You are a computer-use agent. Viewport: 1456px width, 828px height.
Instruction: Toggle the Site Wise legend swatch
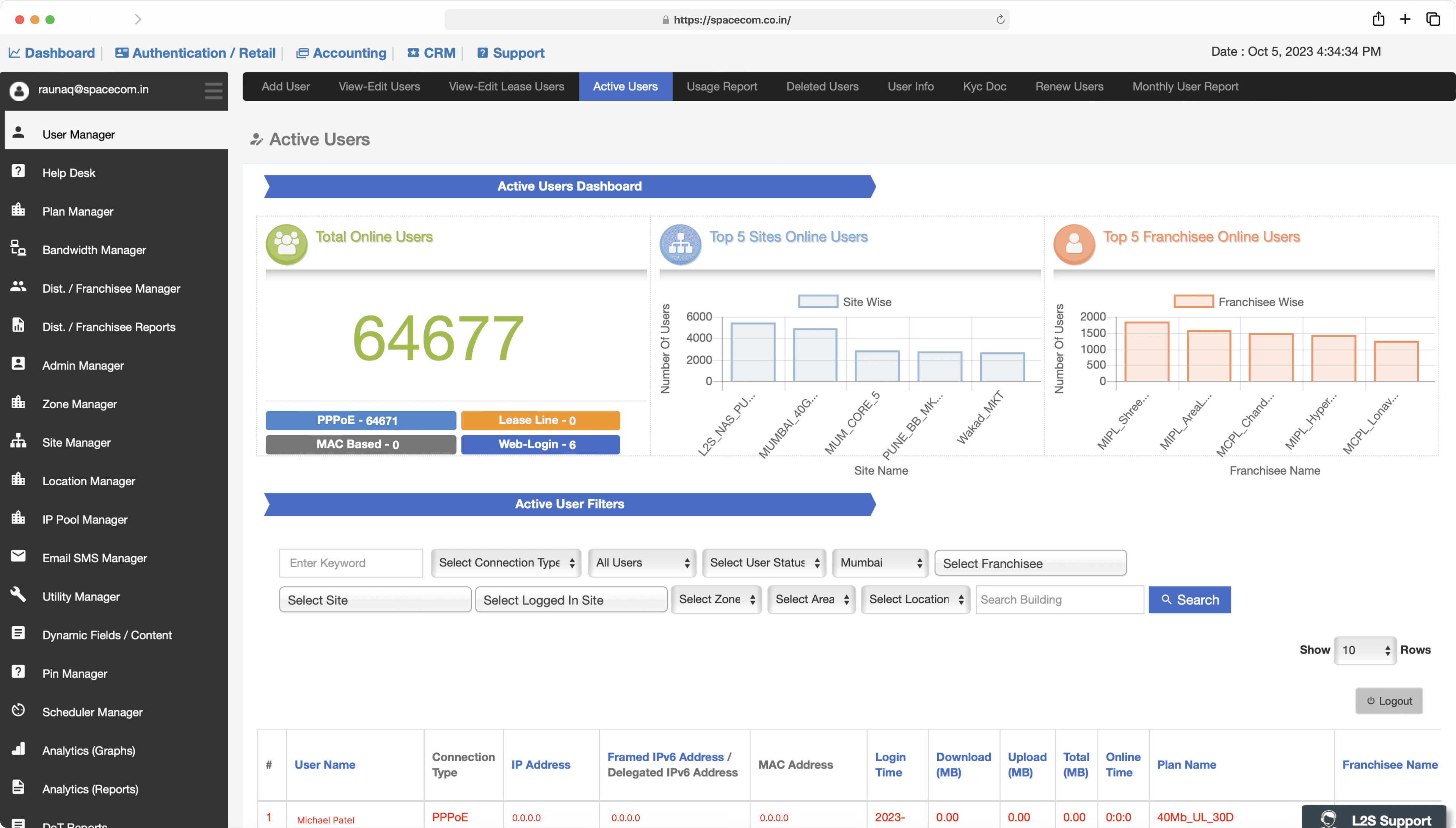817,302
